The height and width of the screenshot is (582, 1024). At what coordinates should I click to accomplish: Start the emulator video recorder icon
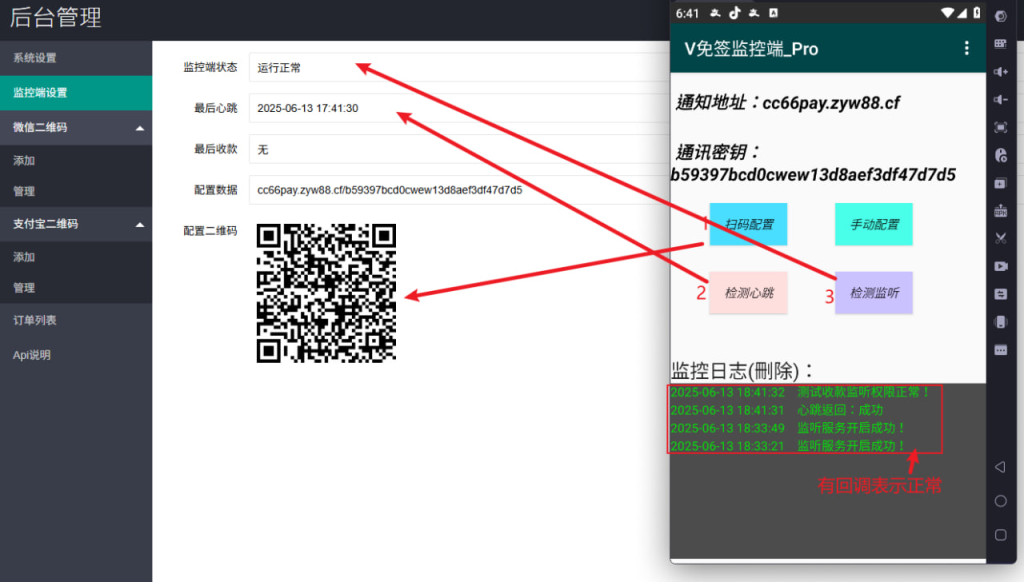1000,266
